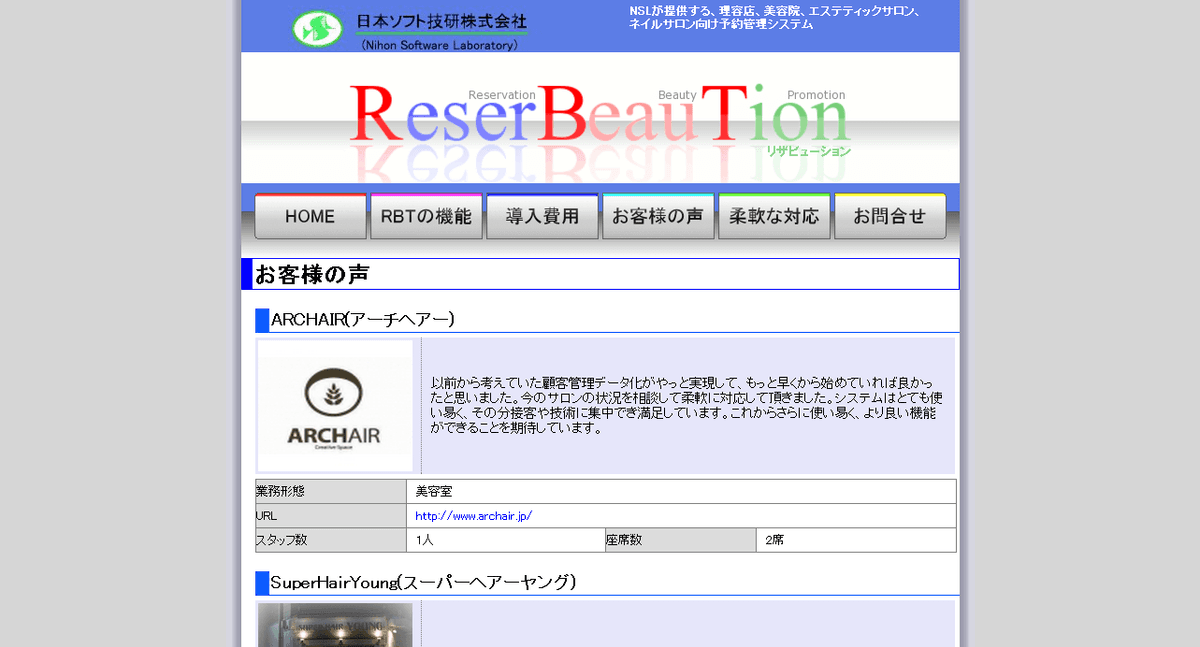Click the (Nihon Software Laboratory) subtitle
The height and width of the screenshot is (647, 1200).
pyautogui.click(x=440, y=45)
